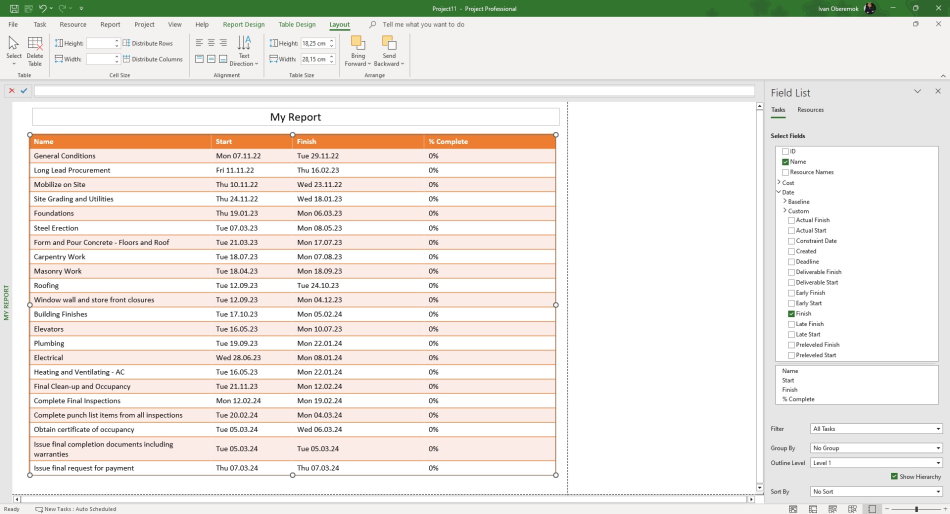The width and height of the screenshot is (950, 514).
Task: Open the Sort By dropdown
Action: 876,492
